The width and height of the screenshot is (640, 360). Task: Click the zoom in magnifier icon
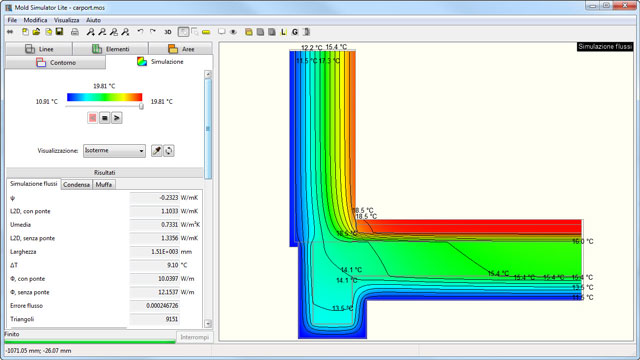click(91, 32)
